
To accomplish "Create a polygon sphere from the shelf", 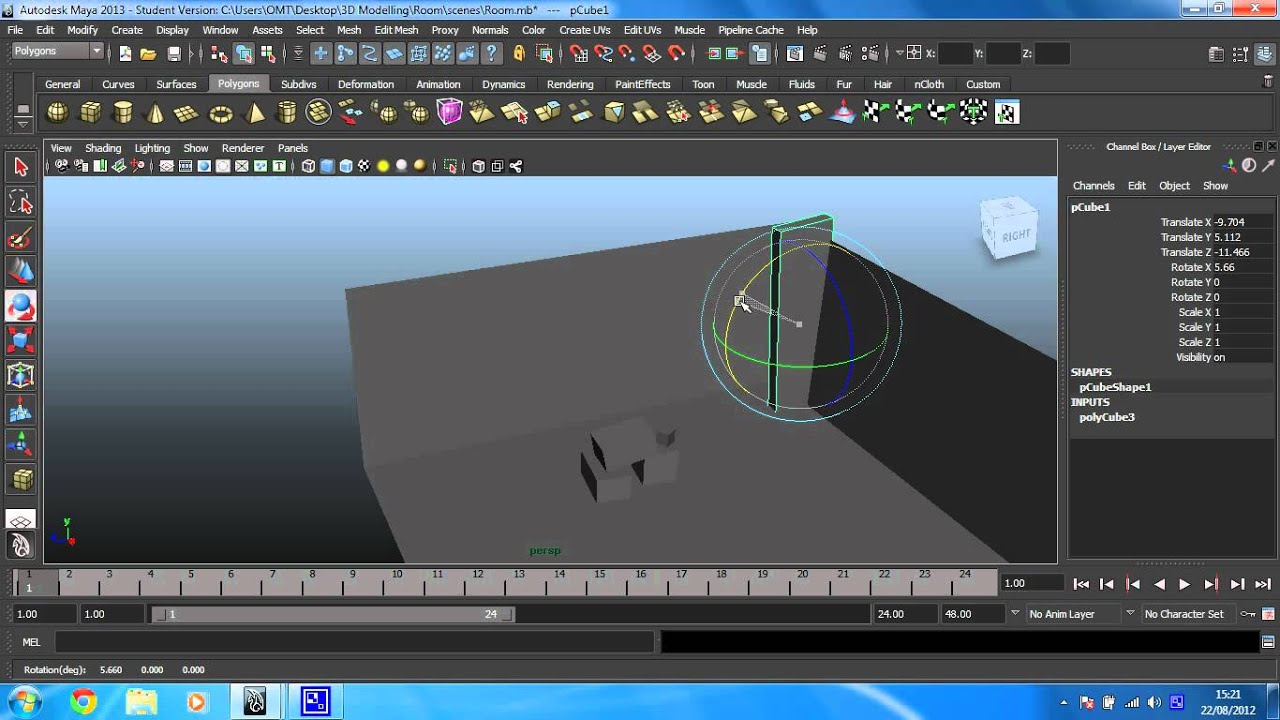I will pos(58,113).
